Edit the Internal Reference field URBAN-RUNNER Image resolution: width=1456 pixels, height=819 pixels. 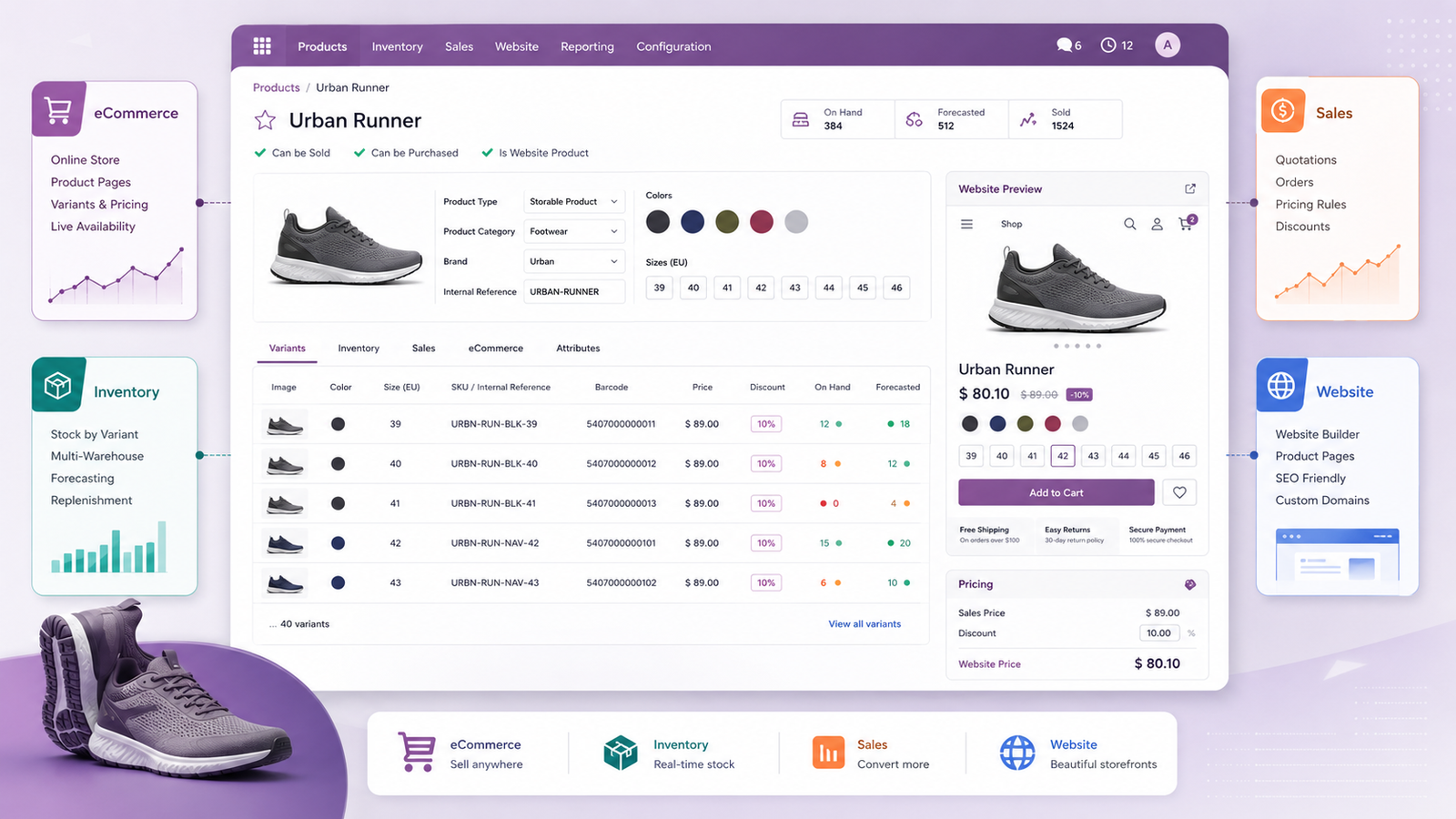(x=574, y=291)
